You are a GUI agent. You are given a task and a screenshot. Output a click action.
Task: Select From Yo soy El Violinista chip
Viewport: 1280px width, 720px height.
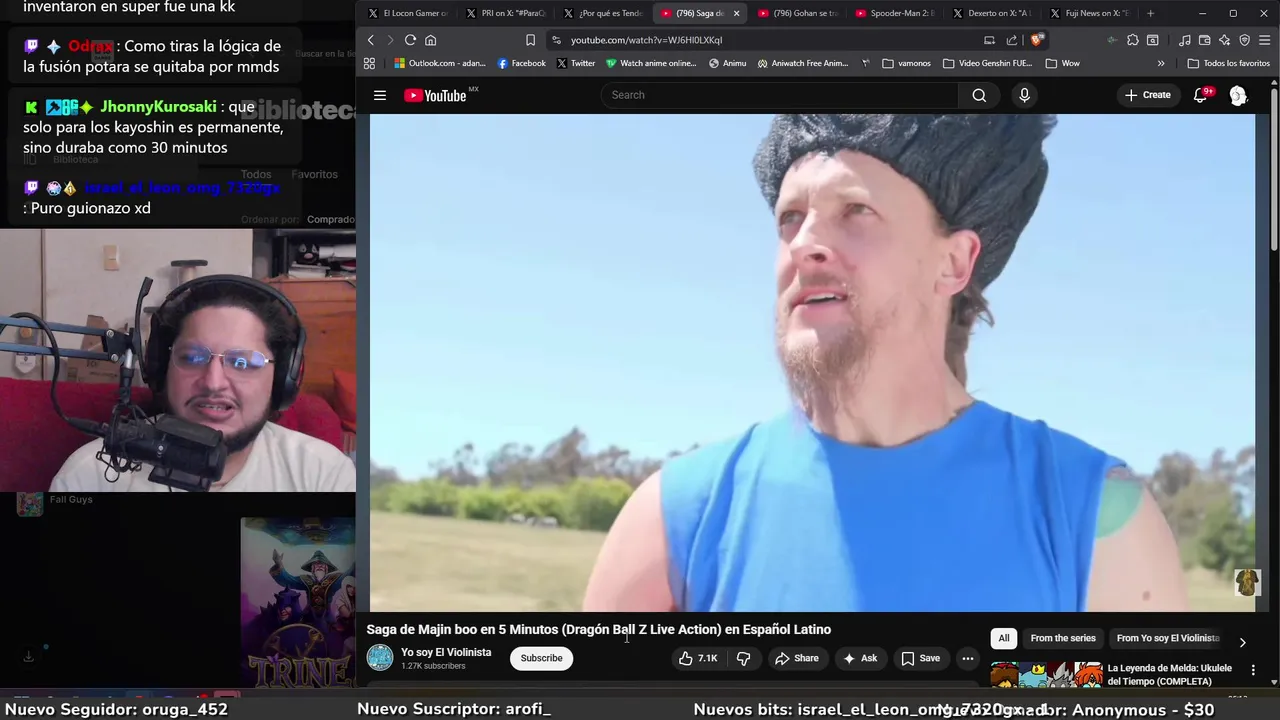point(1167,638)
